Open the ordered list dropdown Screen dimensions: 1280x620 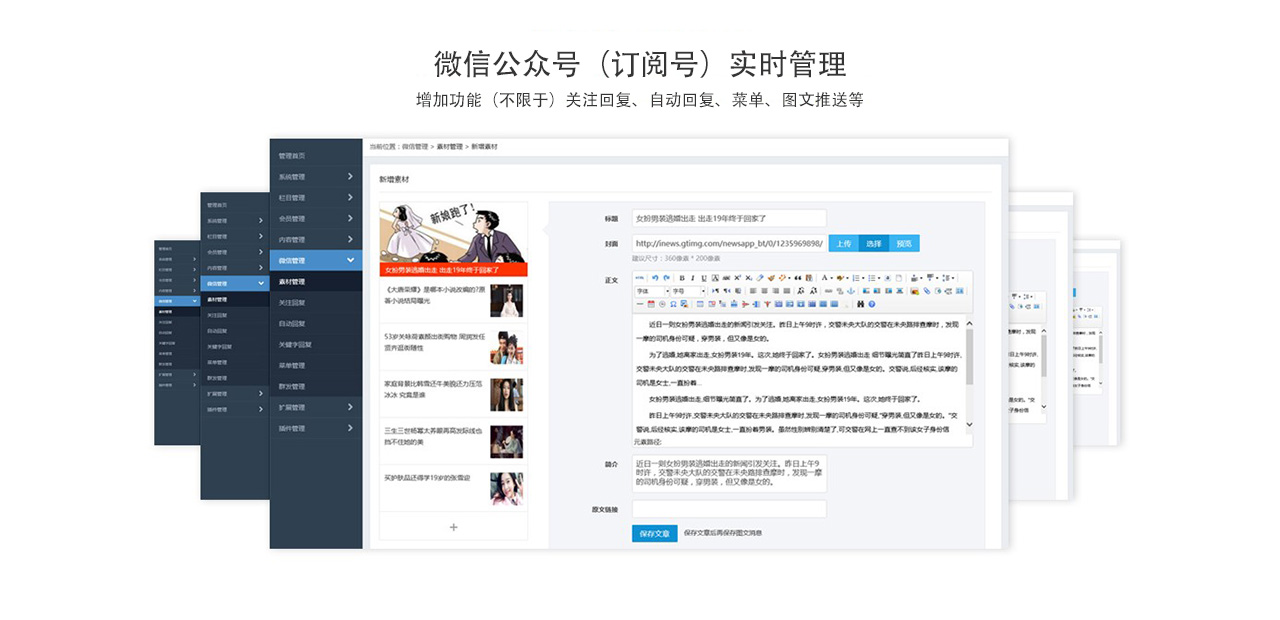click(x=858, y=278)
